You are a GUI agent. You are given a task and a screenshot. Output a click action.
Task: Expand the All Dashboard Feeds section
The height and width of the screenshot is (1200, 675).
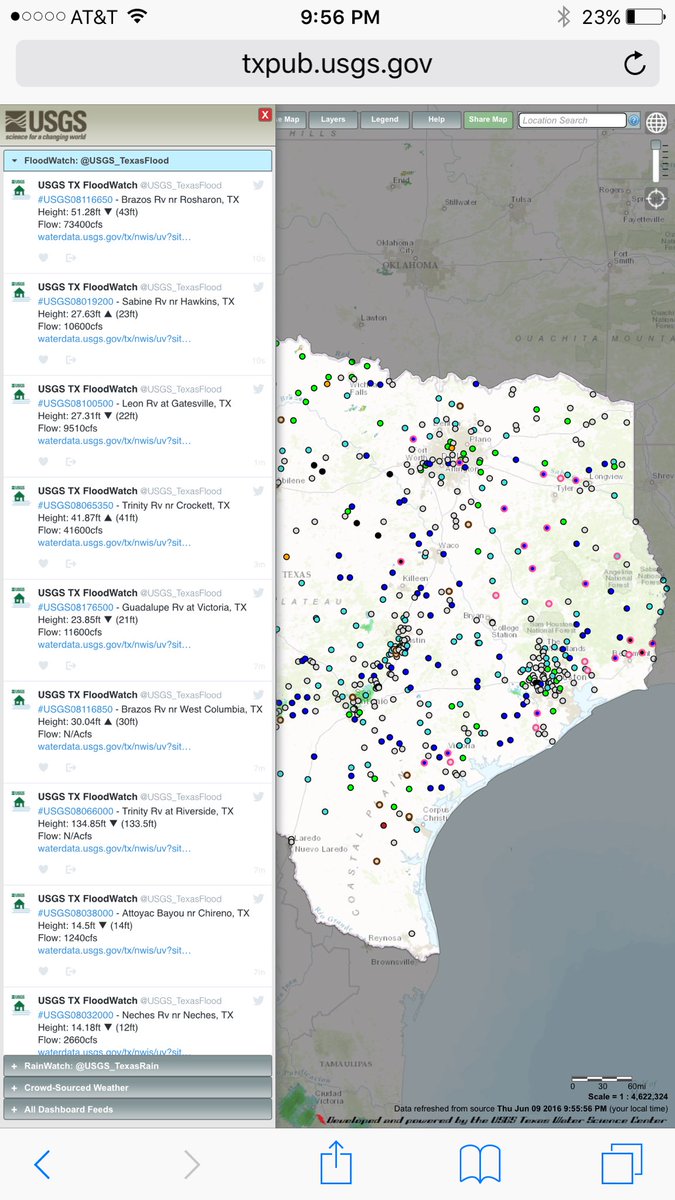click(x=137, y=1109)
